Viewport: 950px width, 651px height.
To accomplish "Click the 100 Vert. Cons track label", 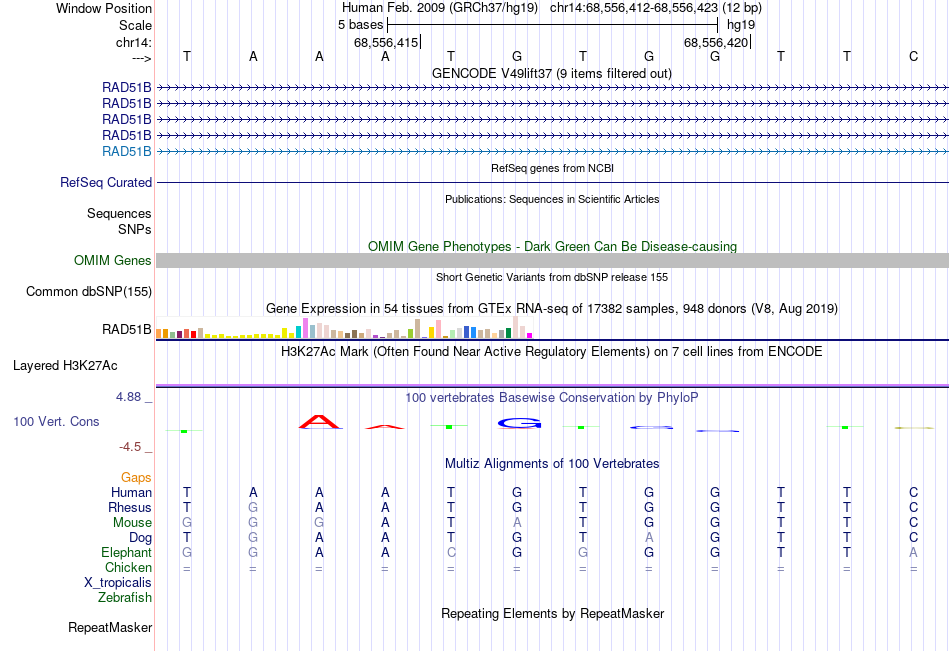I will coord(56,421).
